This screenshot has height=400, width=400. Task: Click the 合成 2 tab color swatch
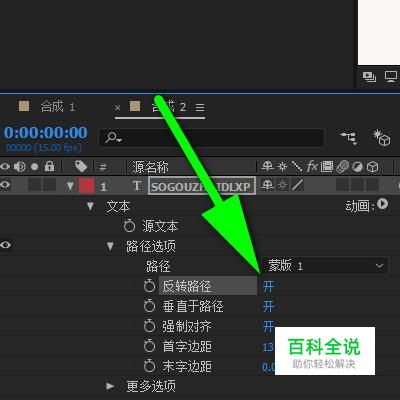pos(135,106)
